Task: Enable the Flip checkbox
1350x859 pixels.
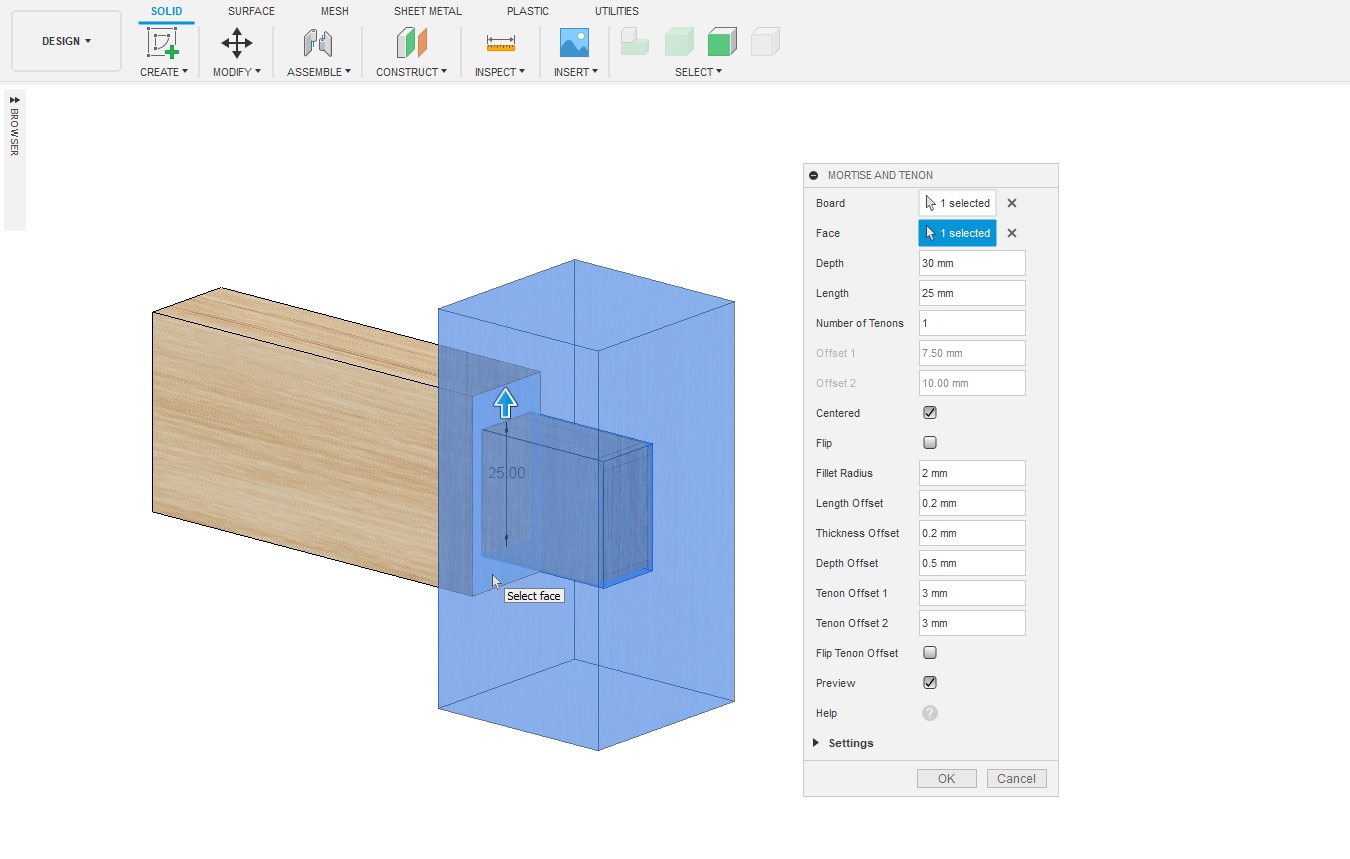Action: (x=930, y=443)
